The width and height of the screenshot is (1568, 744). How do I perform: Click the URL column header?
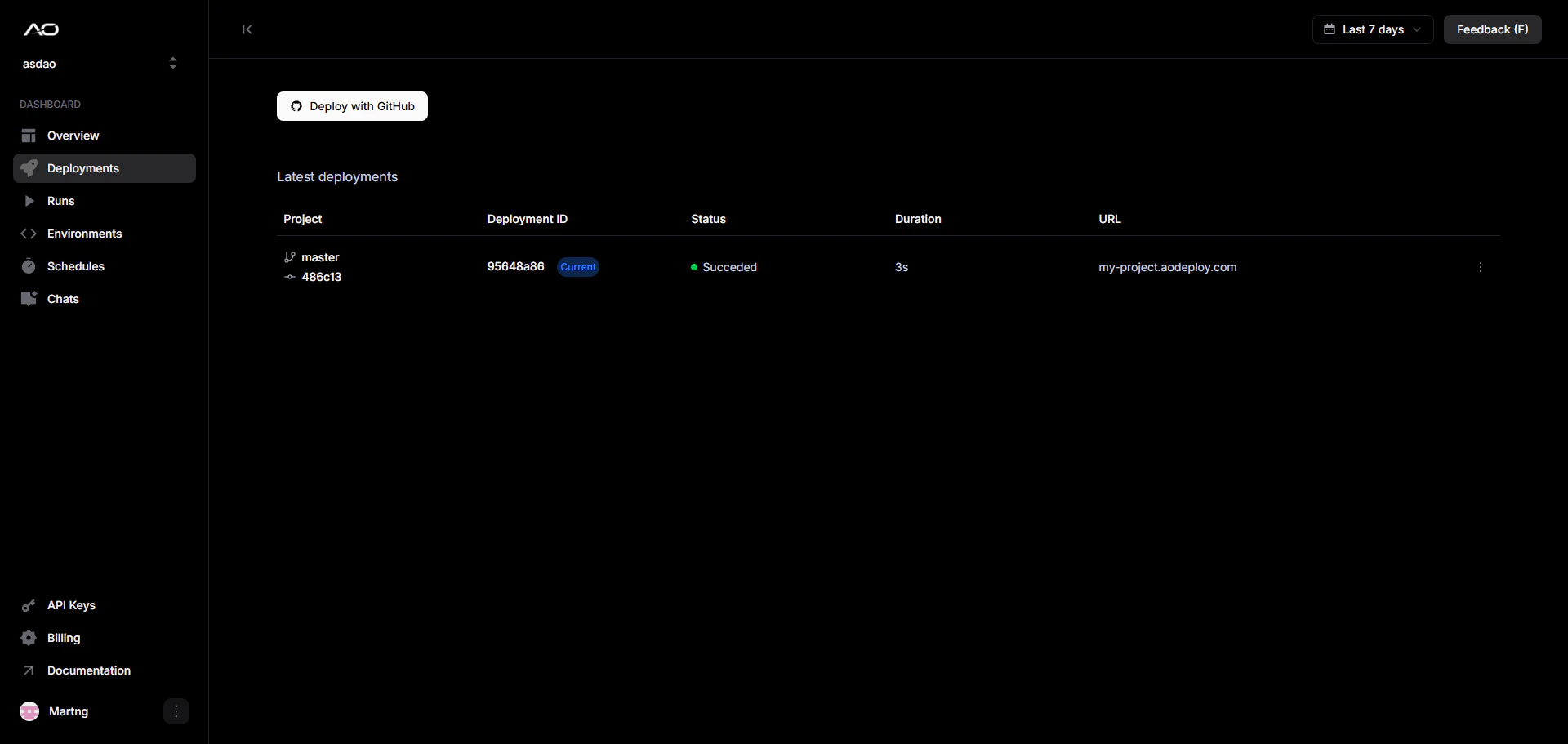1110,219
